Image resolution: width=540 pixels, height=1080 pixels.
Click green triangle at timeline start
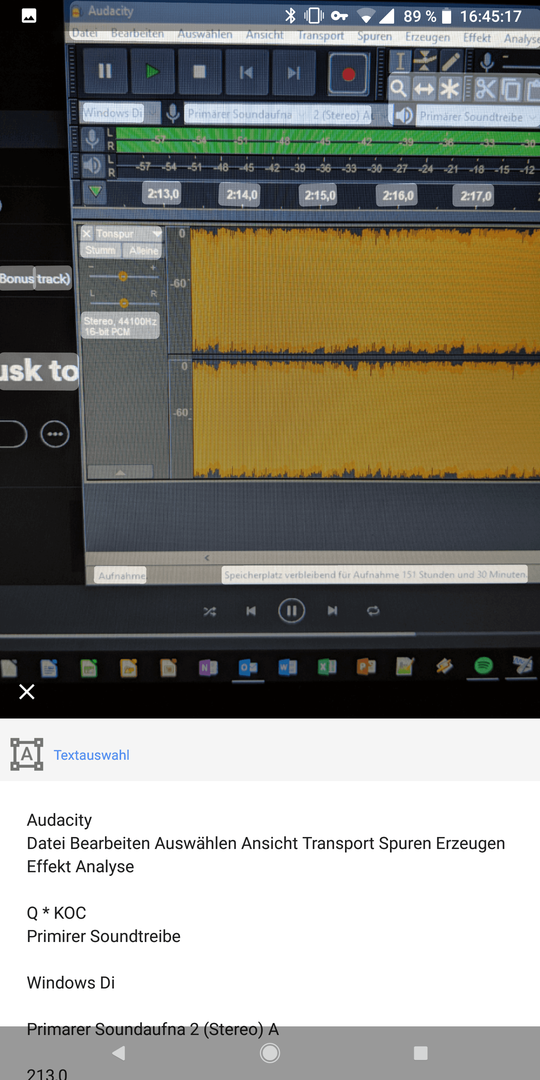click(95, 193)
